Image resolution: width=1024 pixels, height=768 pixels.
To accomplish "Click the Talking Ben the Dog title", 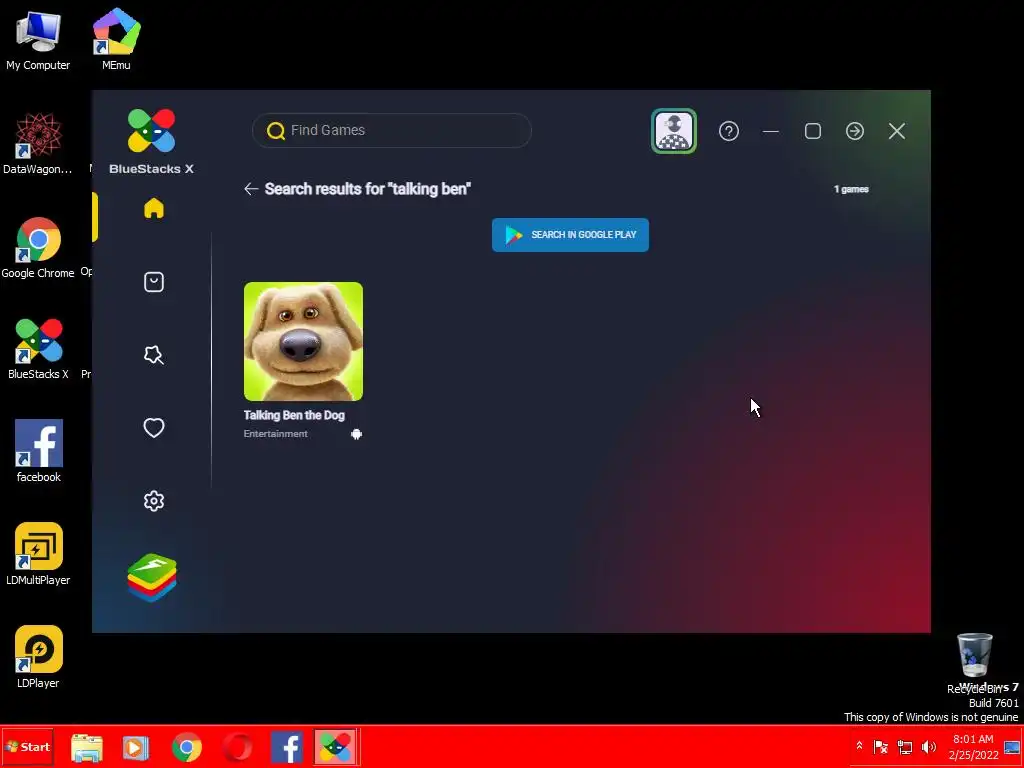I will tap(294, 415).
